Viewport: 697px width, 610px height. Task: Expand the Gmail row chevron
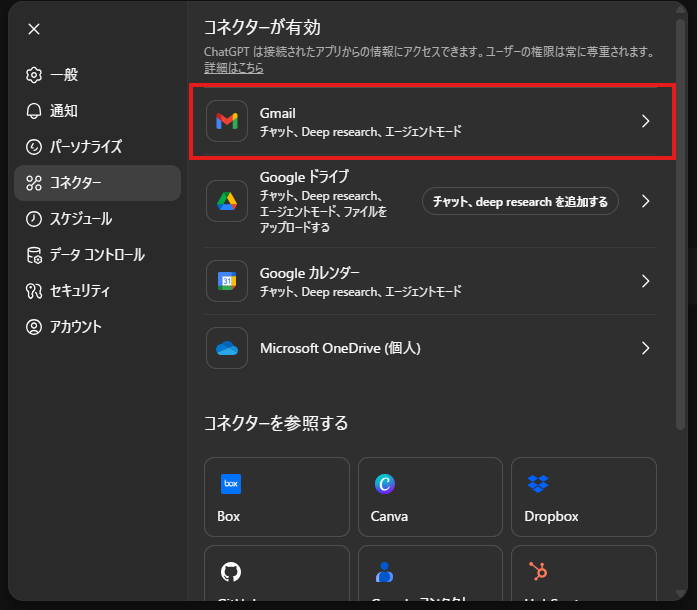pos(645,121)
